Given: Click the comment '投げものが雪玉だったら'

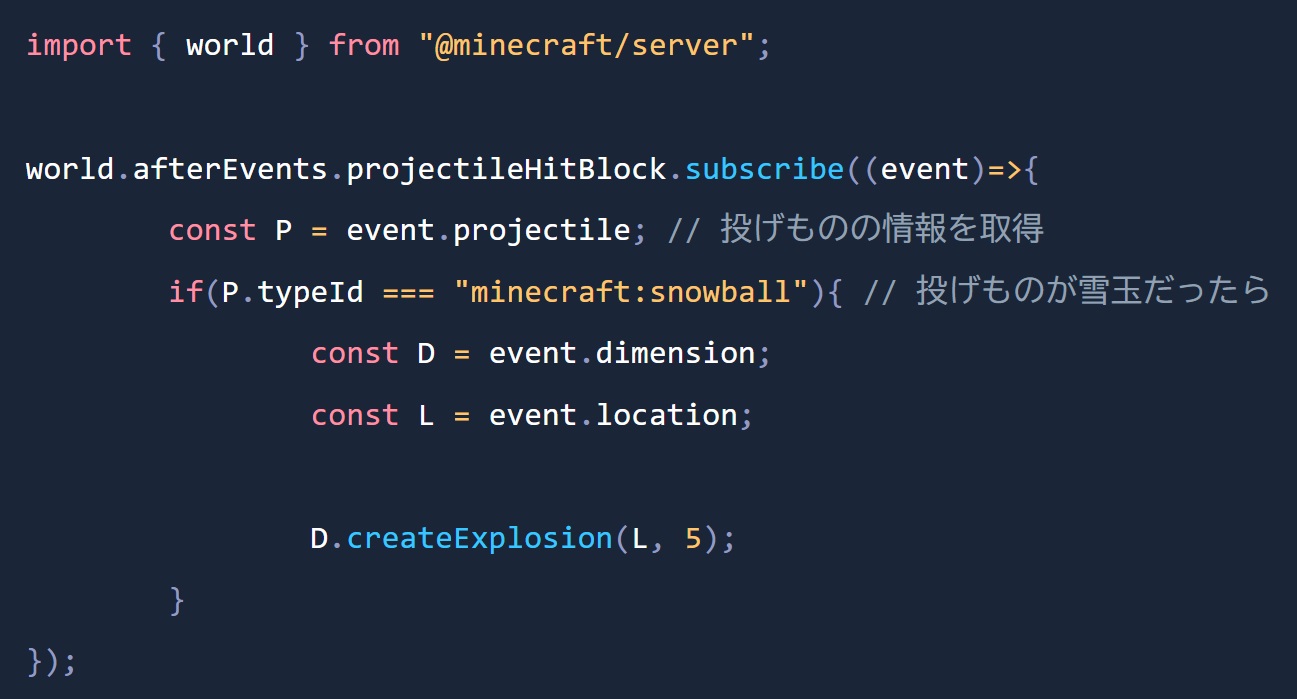Looking at the screenshot, I should click(1093, 292).
